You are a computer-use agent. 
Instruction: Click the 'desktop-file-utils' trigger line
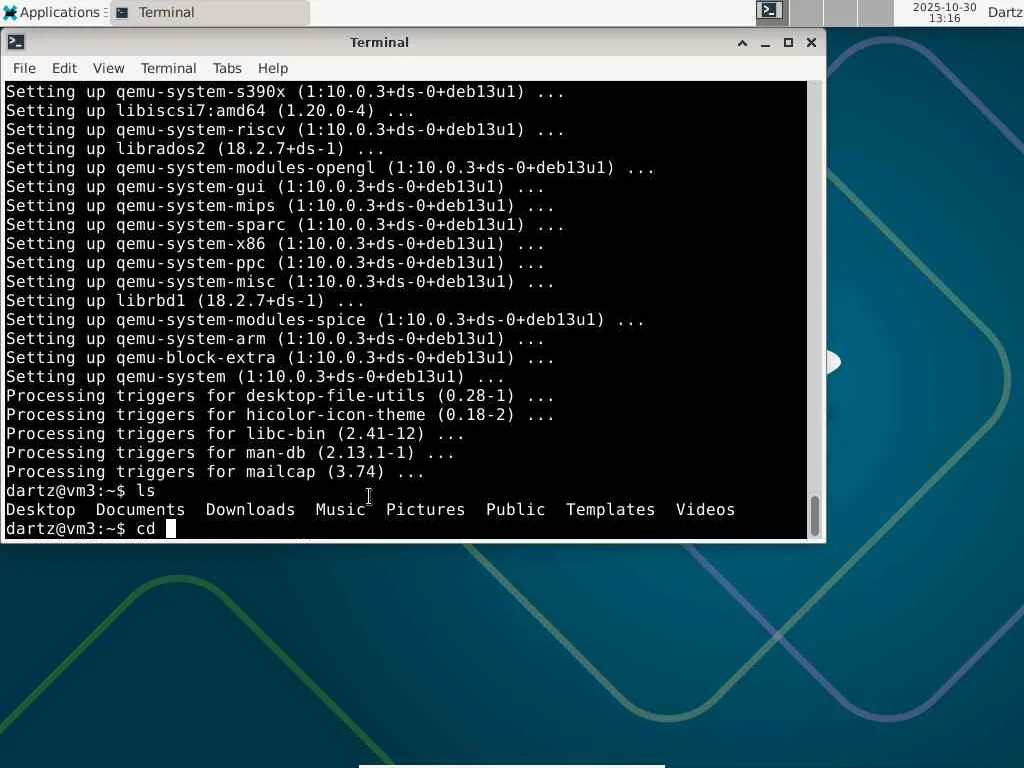click(x=280, y=395)
